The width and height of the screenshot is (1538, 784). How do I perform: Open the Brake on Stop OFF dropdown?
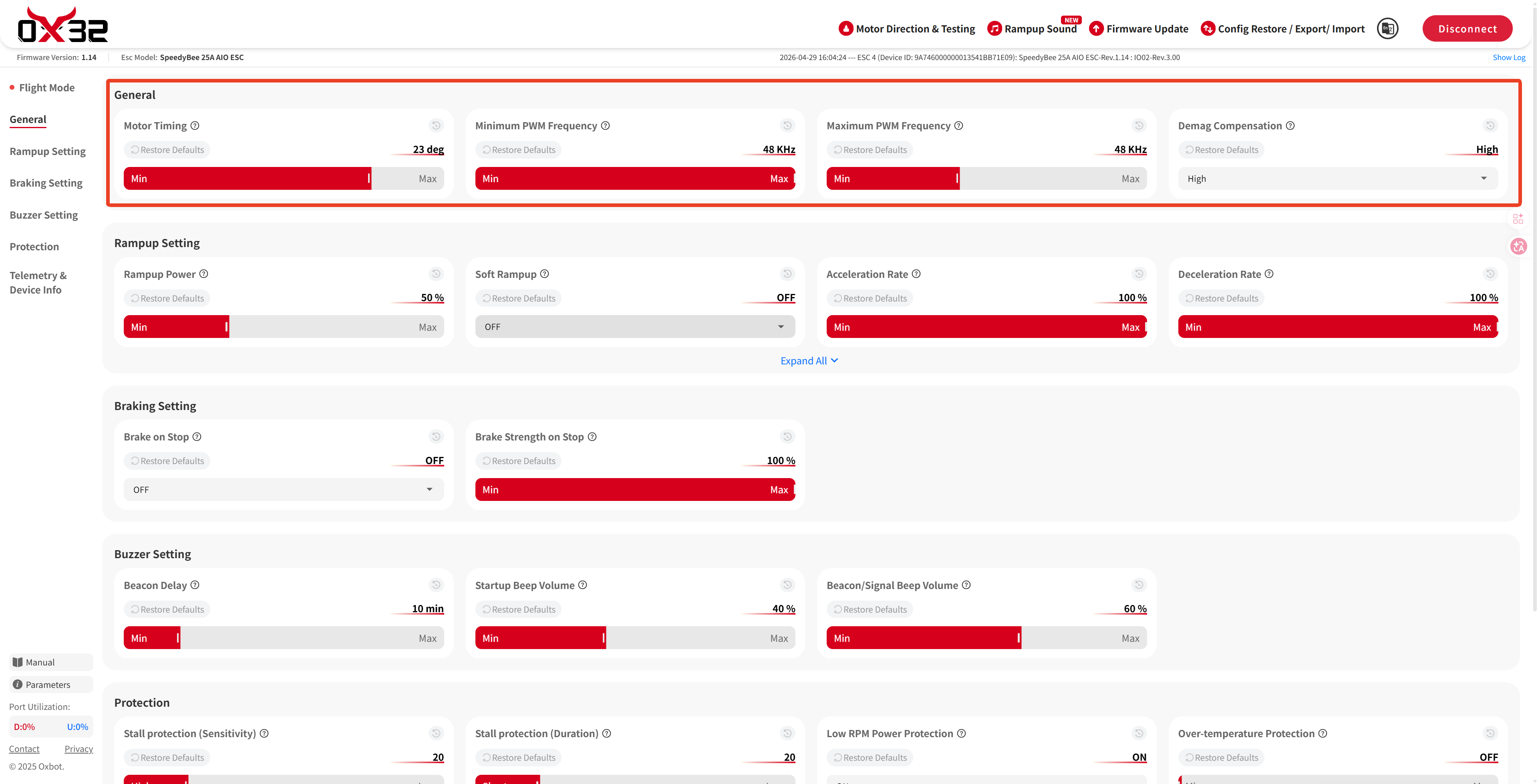[x=284, y=490]
